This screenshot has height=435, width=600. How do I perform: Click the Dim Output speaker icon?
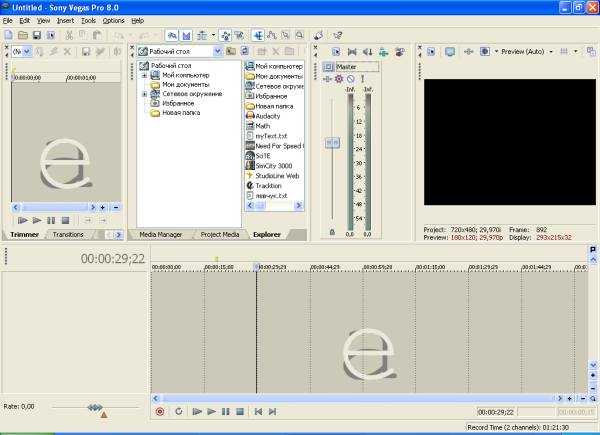pyautogui.click(x=368, y=52)
